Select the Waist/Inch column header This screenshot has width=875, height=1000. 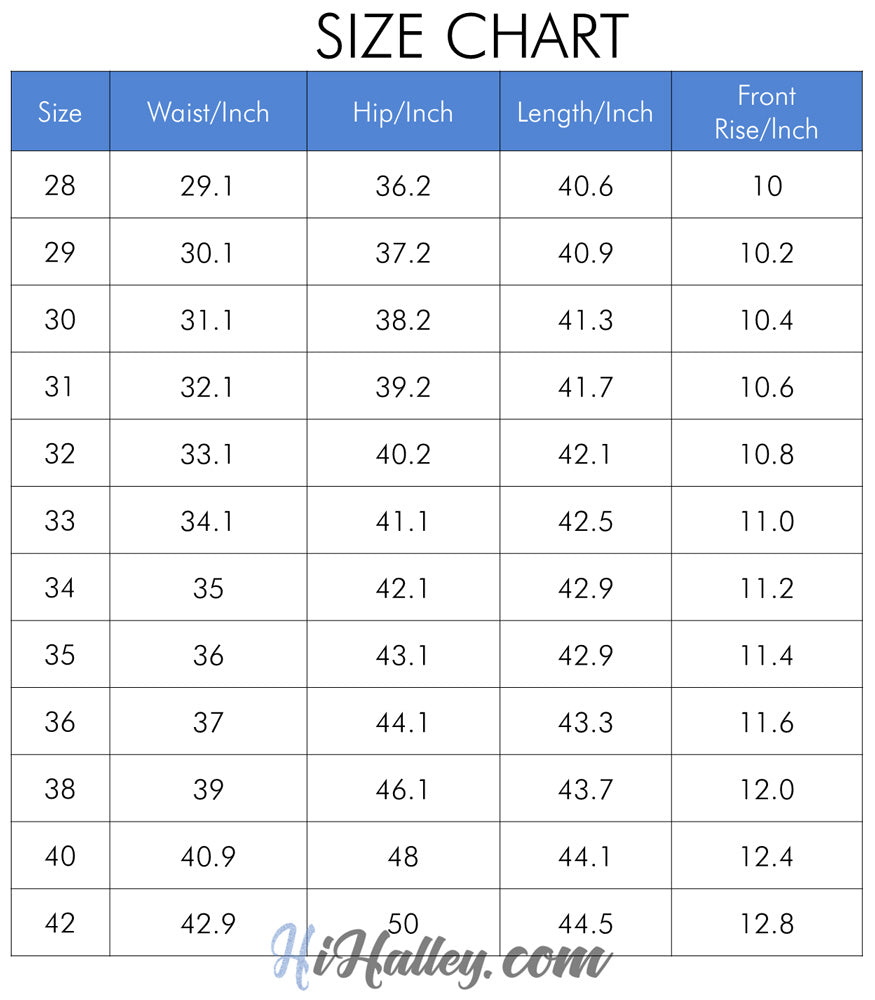(208, 112)
